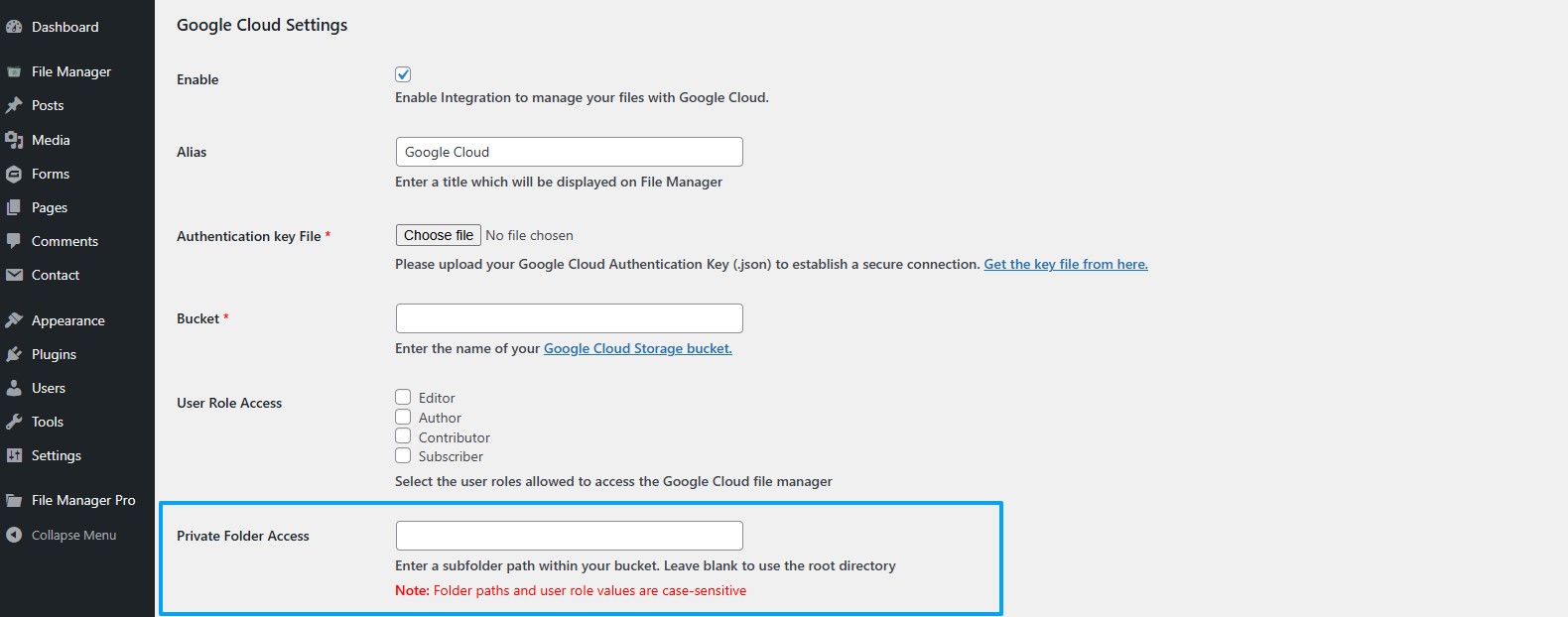
Task: Uncheck the Enable Google Cloud checkbox
Action: [x=403, y=74]
